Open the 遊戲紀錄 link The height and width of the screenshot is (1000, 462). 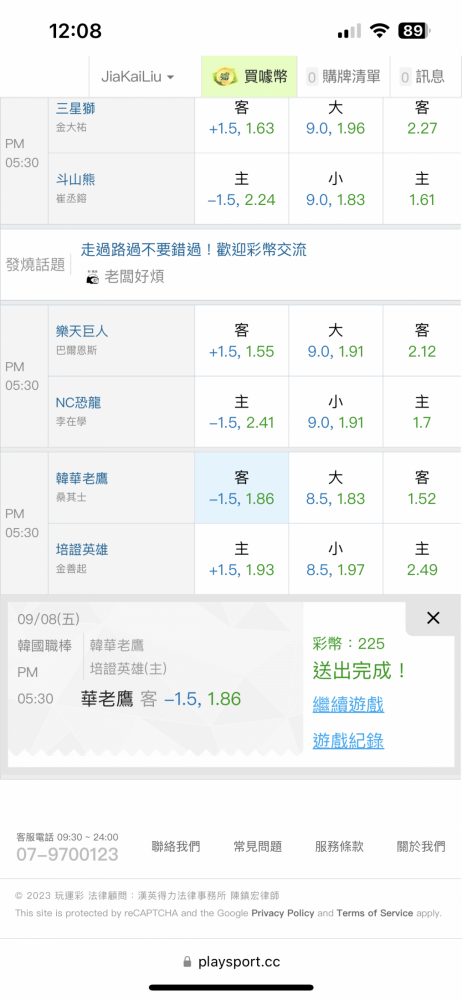(x=348, y=740)
